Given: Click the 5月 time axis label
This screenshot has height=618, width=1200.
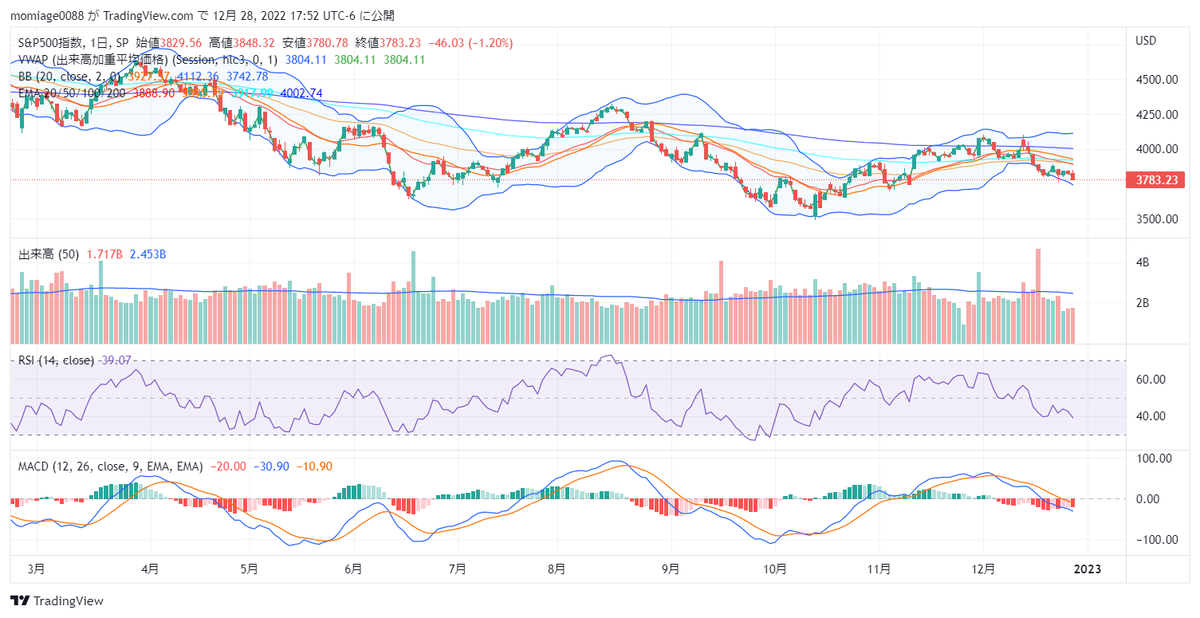Looking at the screenshot, I should point(250,568).
